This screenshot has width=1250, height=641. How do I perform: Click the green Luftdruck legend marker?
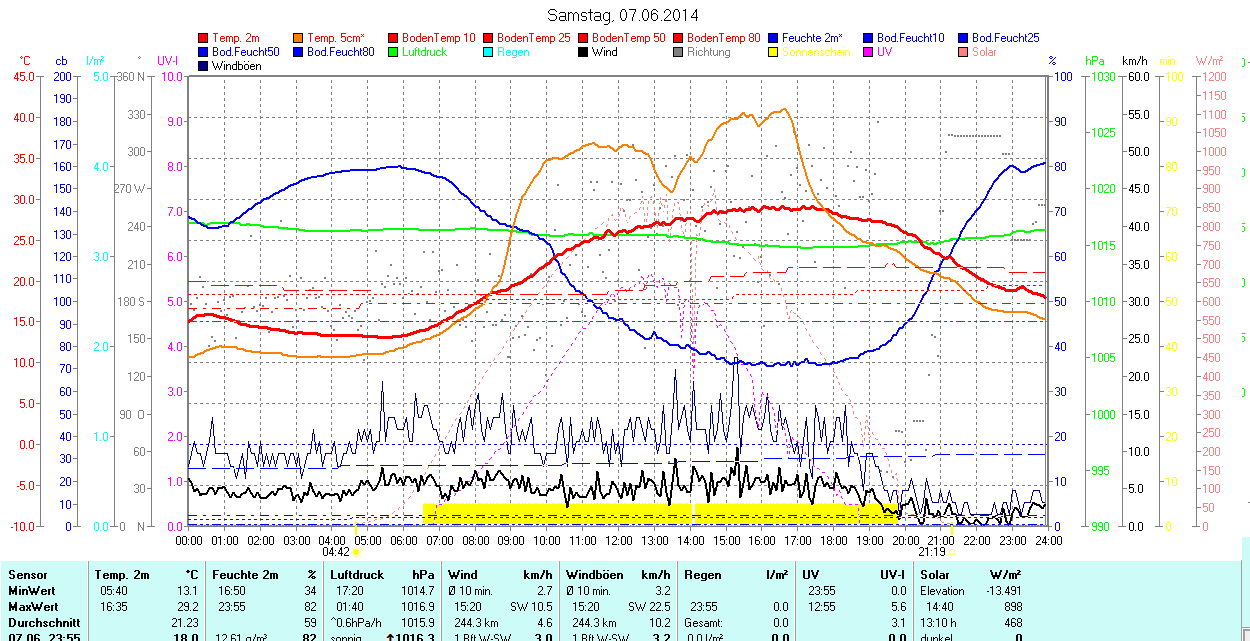[394, 52]
